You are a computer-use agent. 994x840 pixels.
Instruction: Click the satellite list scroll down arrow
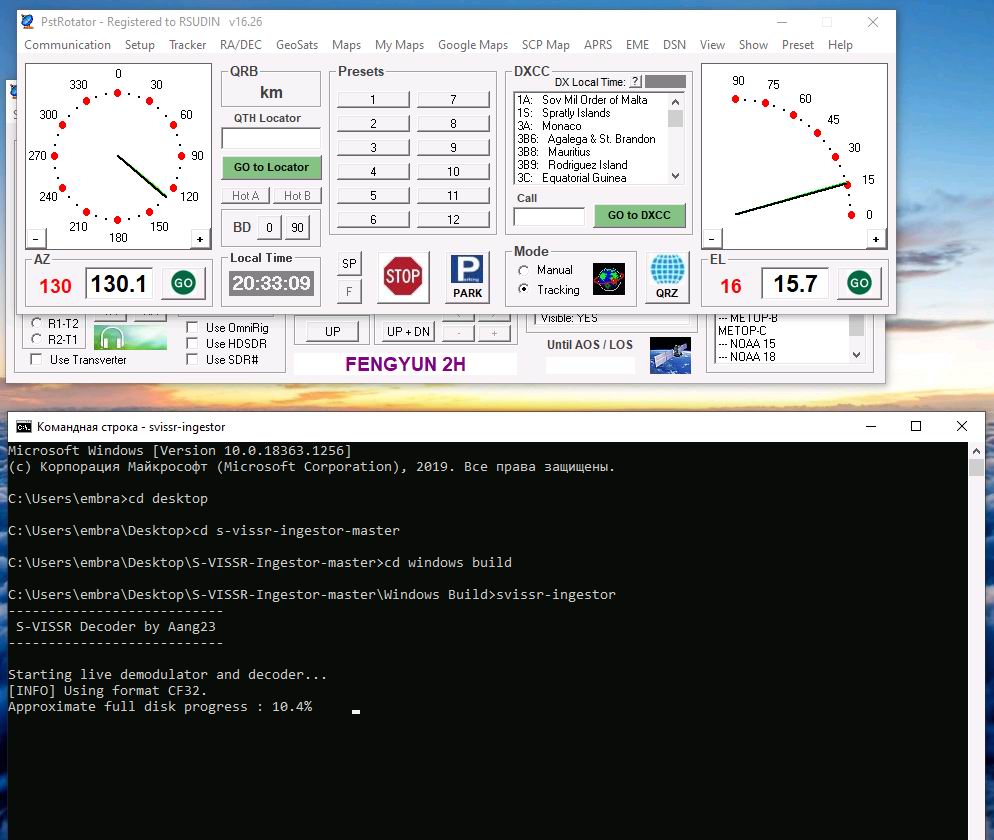[856, 355]
